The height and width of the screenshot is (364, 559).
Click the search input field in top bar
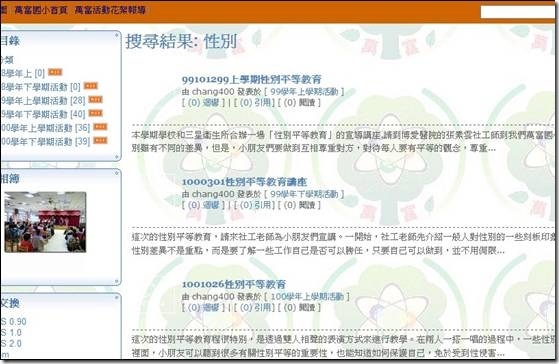pos(519,12)
